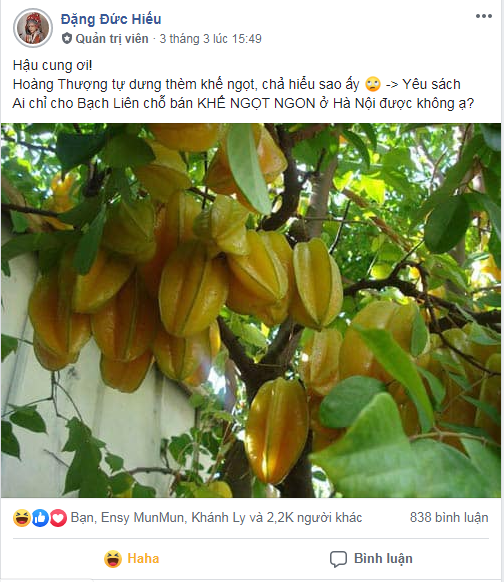Select the Hậu cung ơi! opening text
Screen dimensions: 504x582
(x=52, y=65)
